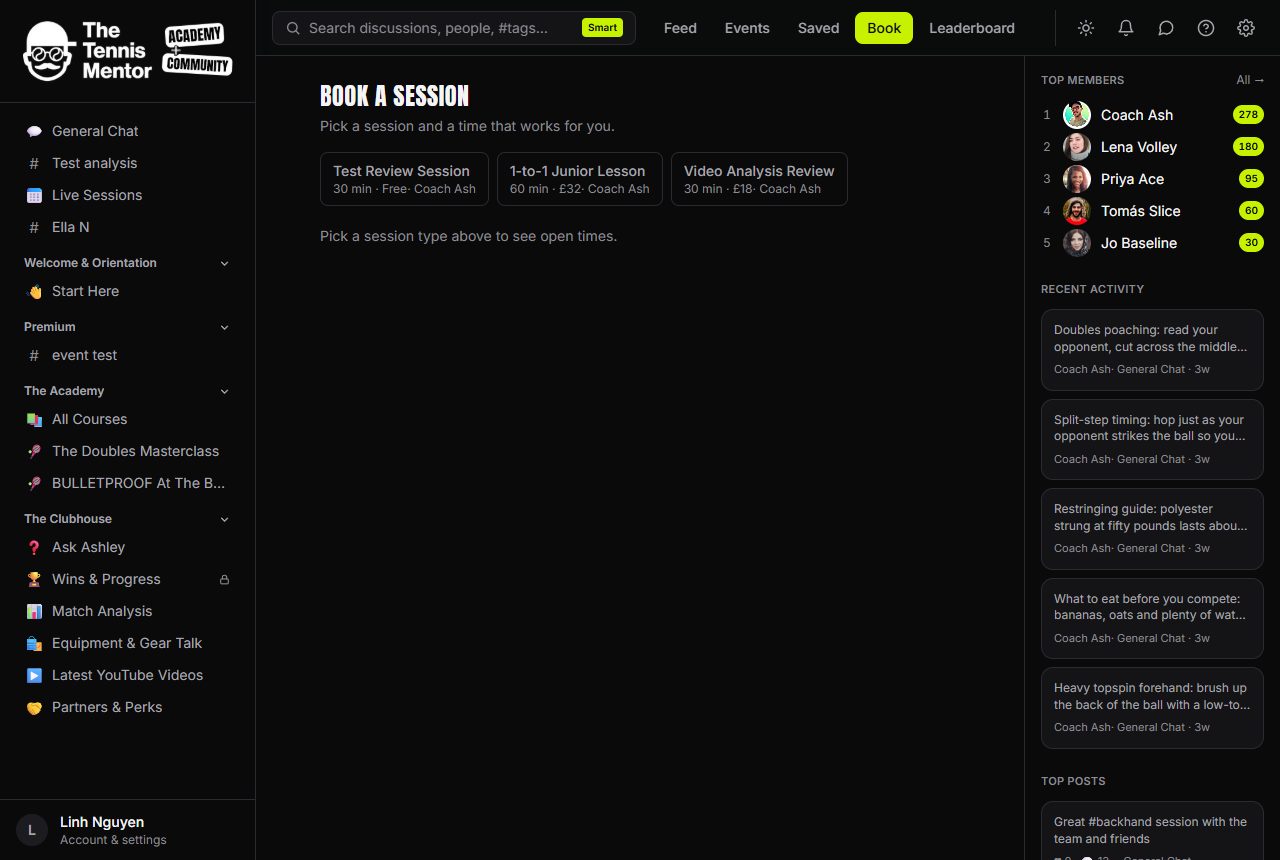Click the Partners & Perks handshake icon
The height and width of the screenshot is (860, 1280).
click(34, 707)
